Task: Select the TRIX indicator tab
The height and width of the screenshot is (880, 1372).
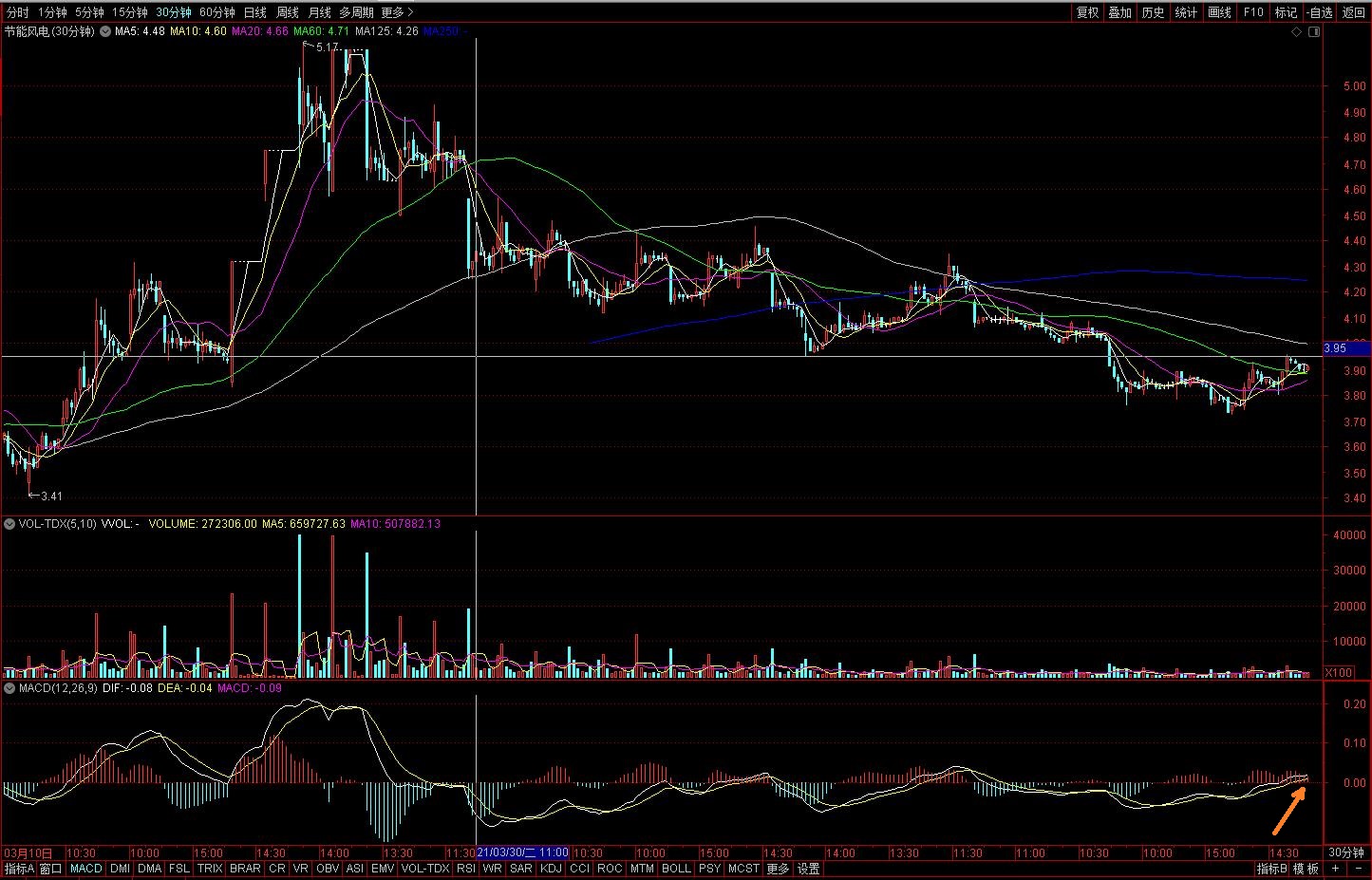Action: [210, 869]
